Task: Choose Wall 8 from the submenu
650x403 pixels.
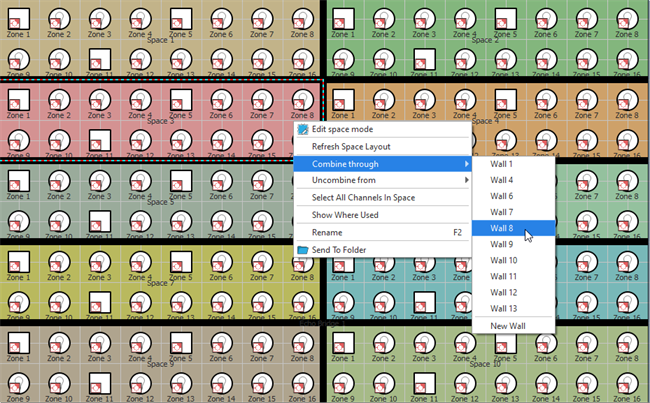Action: click(502, 228)
